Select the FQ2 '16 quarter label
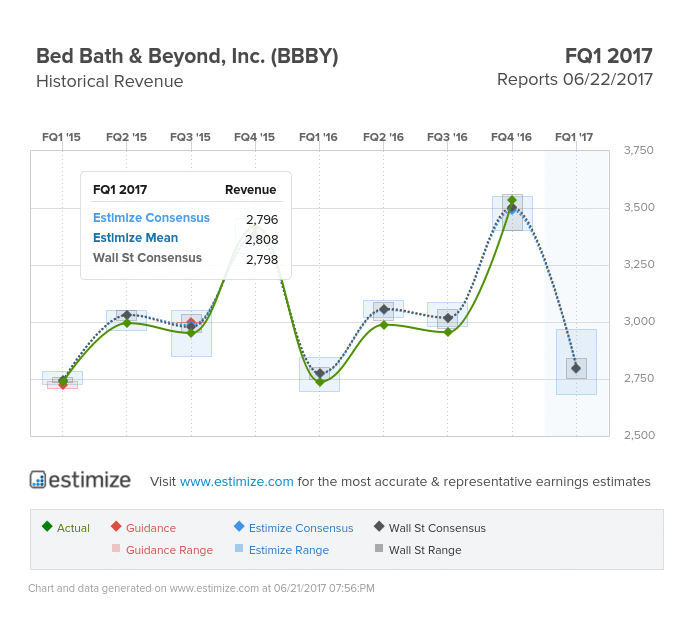Image resolution: width=685 pixels, height=620 pixels. point(383,137)
